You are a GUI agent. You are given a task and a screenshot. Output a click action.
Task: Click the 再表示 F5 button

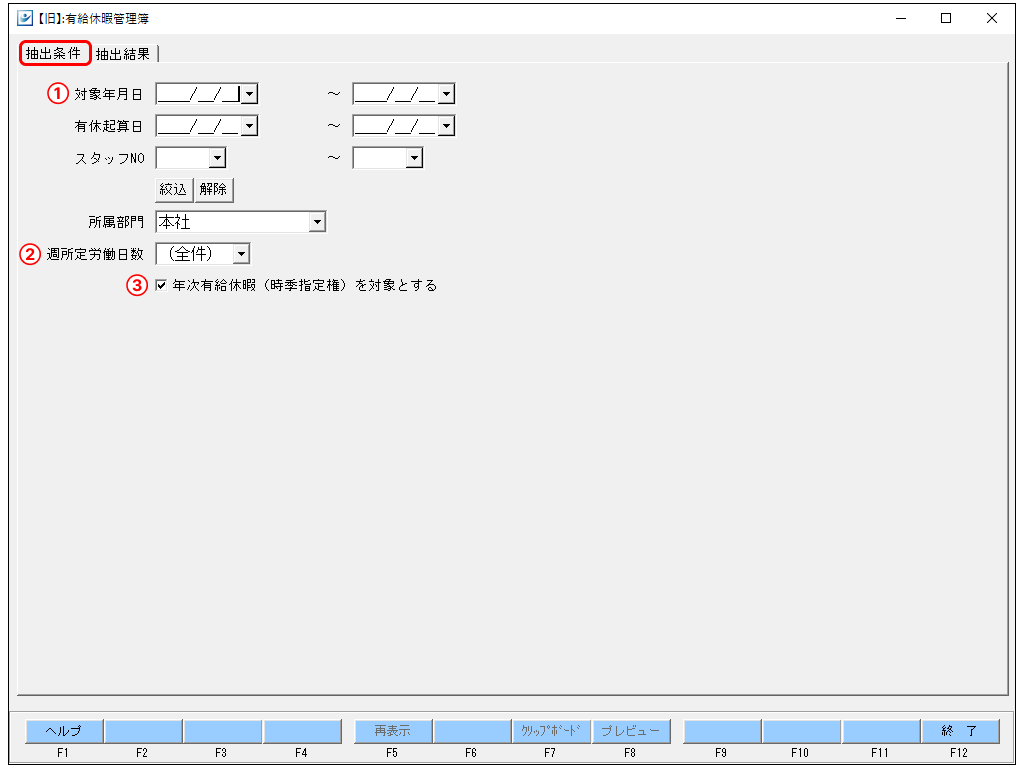point(392,731)
